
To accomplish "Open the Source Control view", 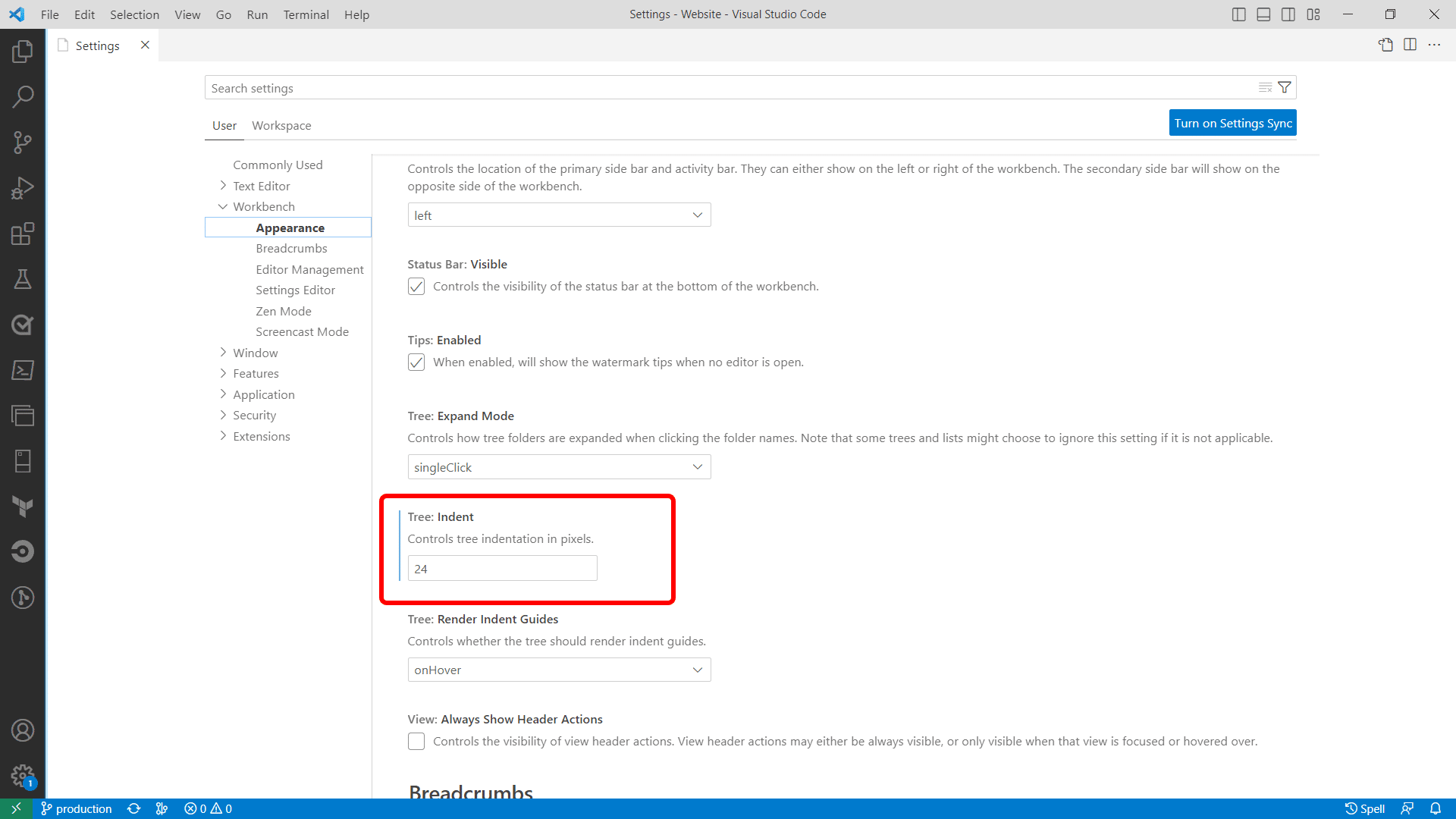I will point(23,143).
